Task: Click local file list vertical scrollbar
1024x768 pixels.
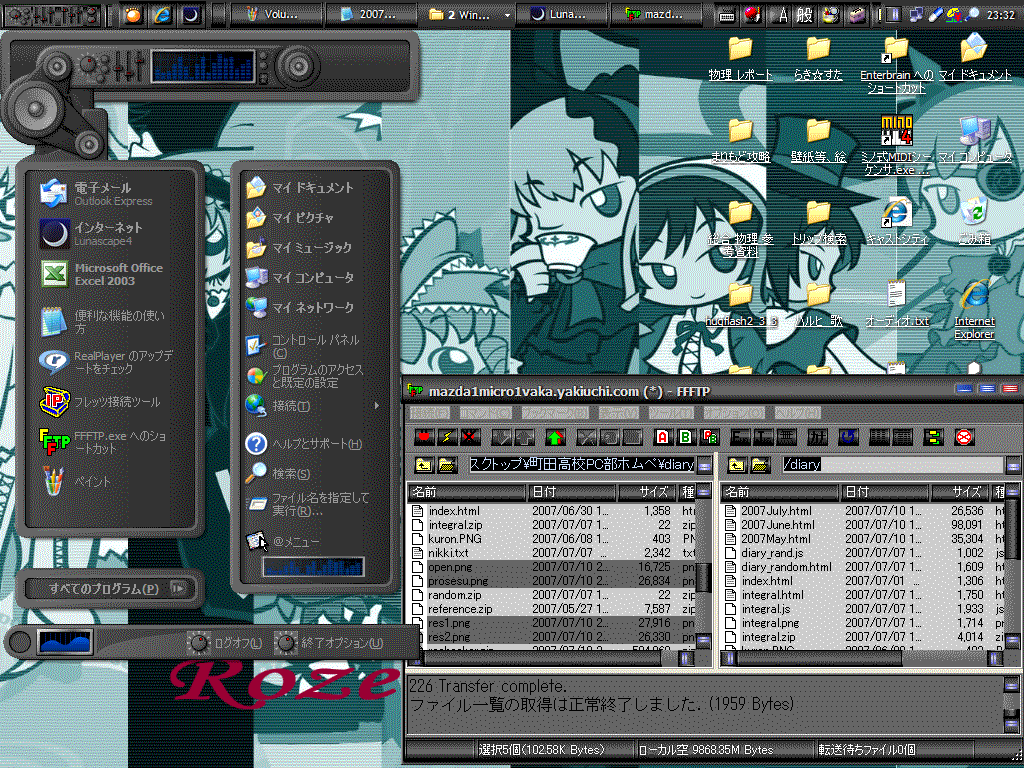Action: (x=704, y=567)
